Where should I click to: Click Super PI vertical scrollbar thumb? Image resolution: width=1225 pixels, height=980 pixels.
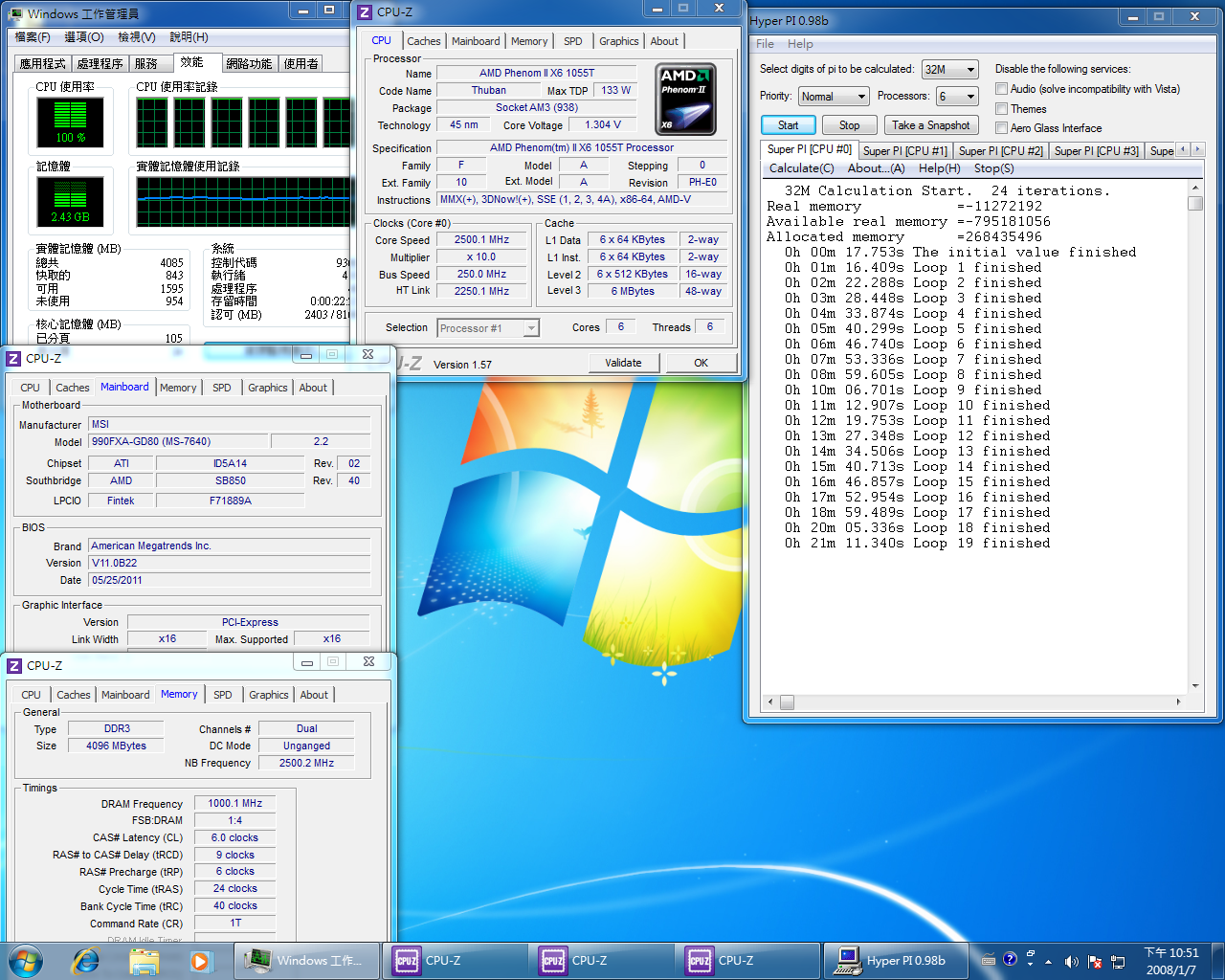click(1195, 204)
